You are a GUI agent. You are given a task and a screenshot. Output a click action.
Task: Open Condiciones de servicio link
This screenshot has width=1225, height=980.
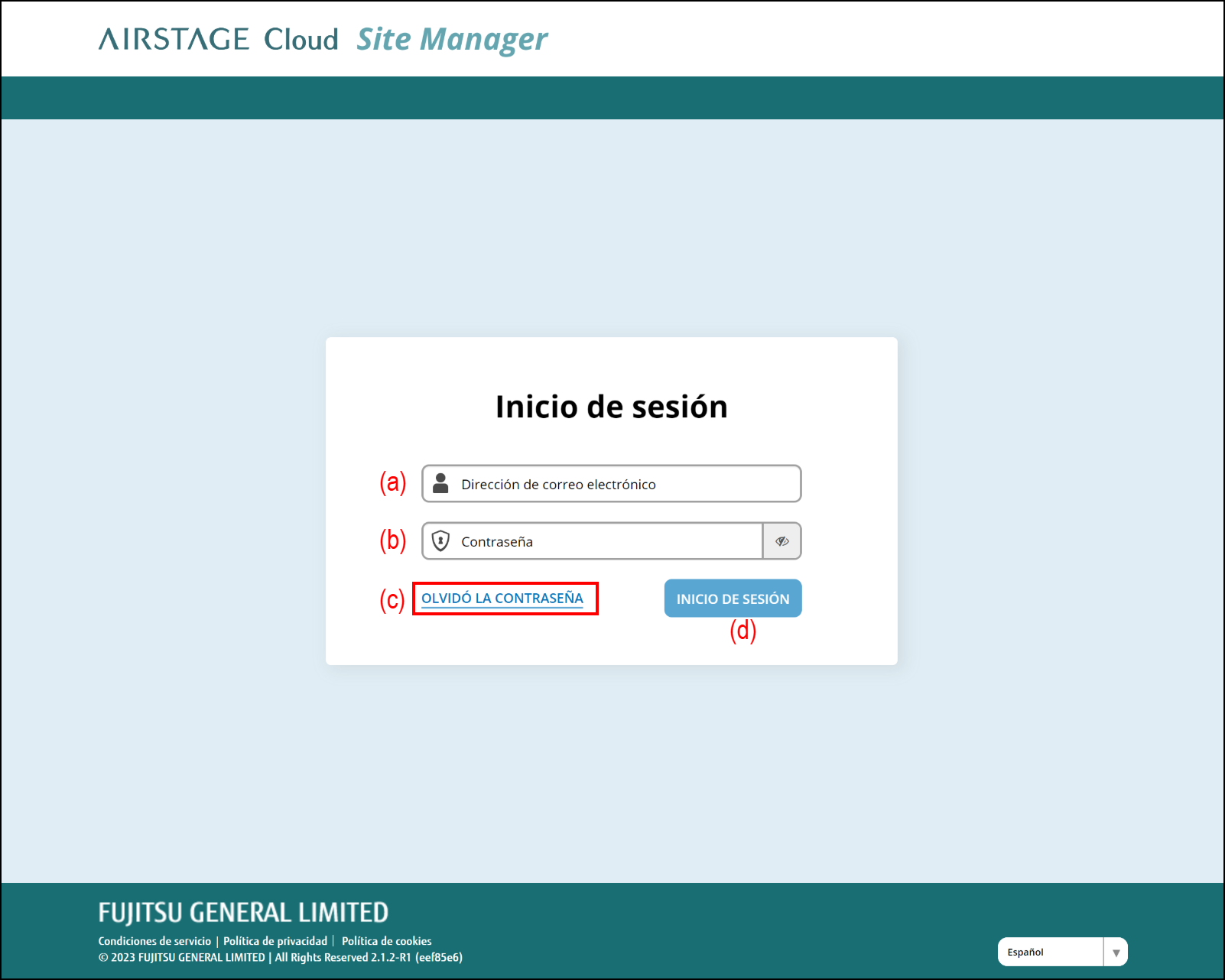click(x=154, y=941)
